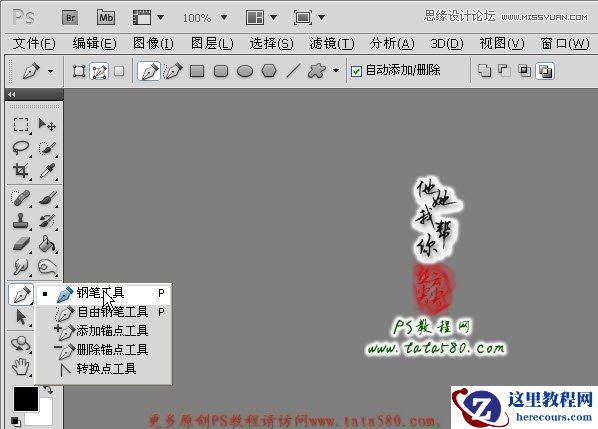Select the Spot Healing Brush tool
598x429 pixels.
coord(21,198)
